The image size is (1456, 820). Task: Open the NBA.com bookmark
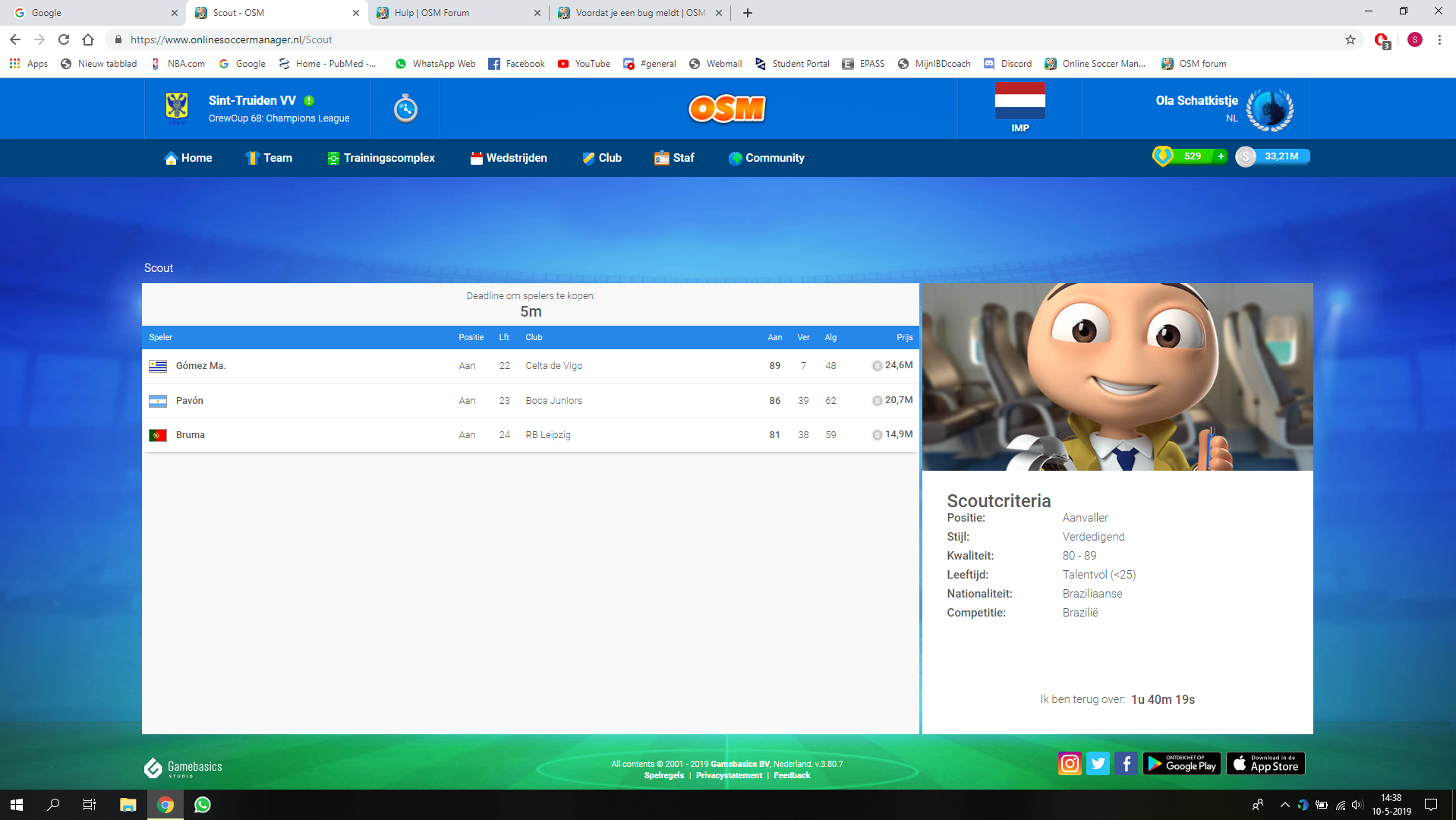tap(178, 64)
